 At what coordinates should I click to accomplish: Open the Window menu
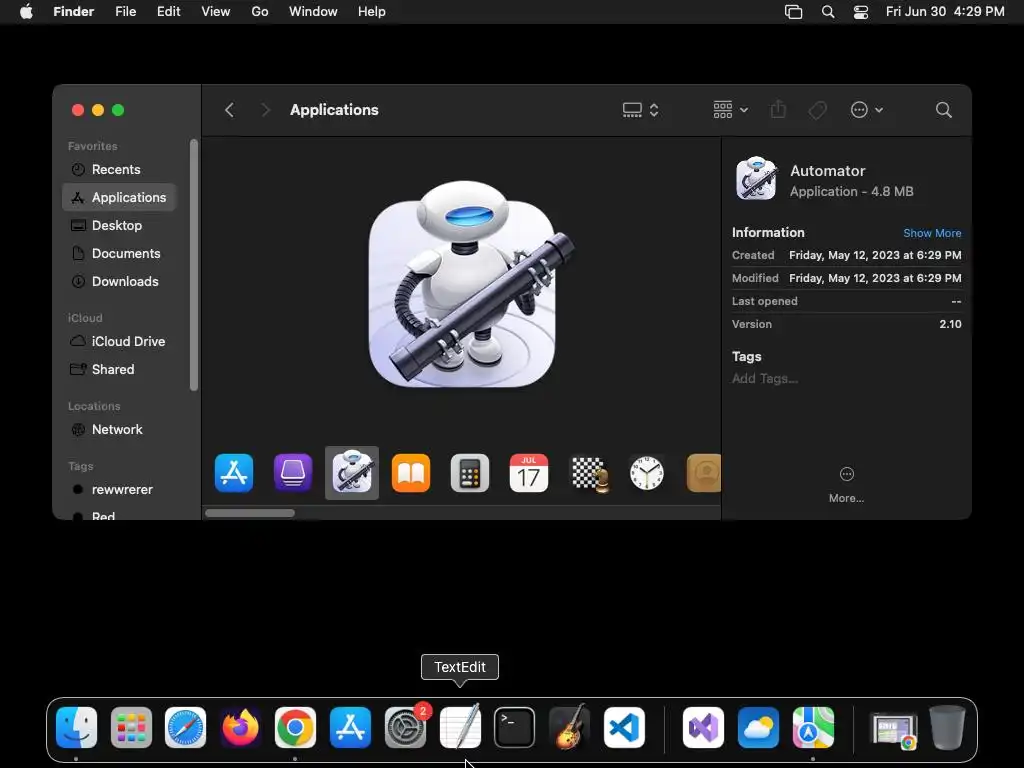pyautogui.click(x=313, y=12)
